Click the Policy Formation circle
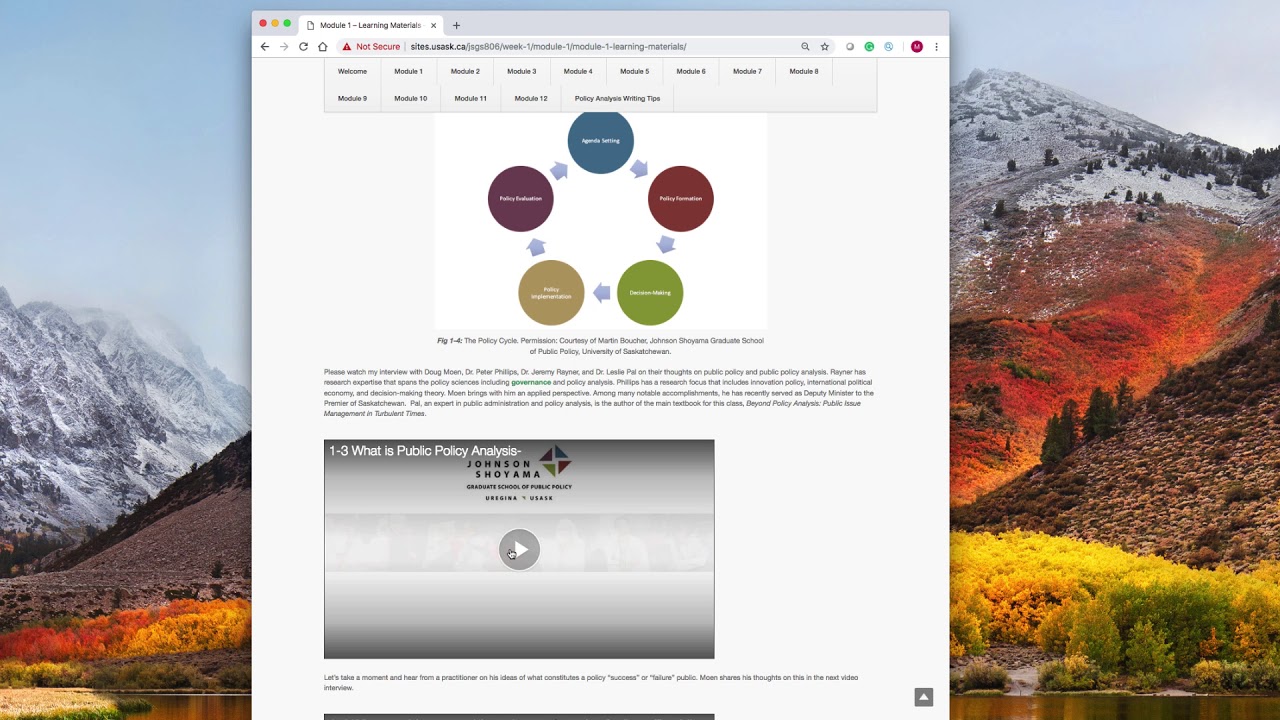 [681, 198]
